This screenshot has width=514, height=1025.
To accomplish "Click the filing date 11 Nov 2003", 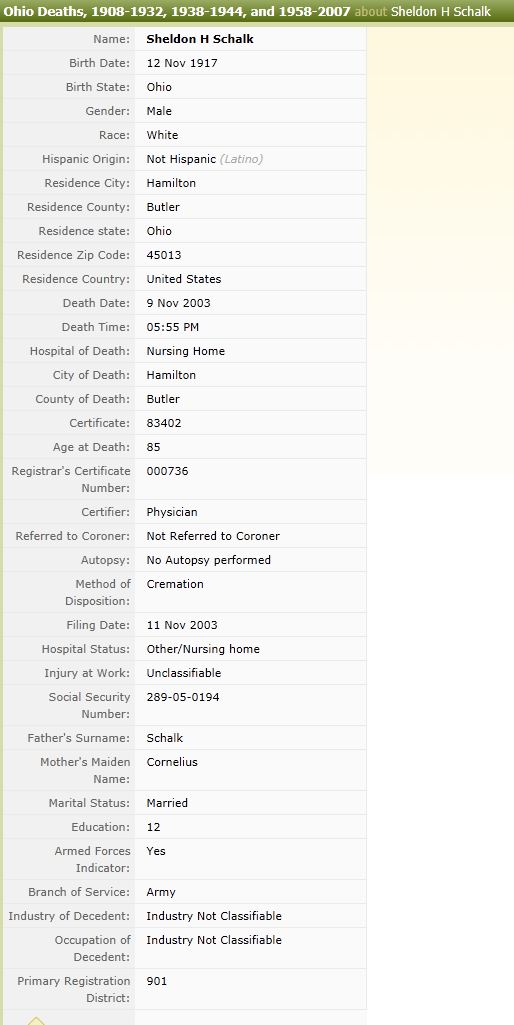I will tap(182, 625).
